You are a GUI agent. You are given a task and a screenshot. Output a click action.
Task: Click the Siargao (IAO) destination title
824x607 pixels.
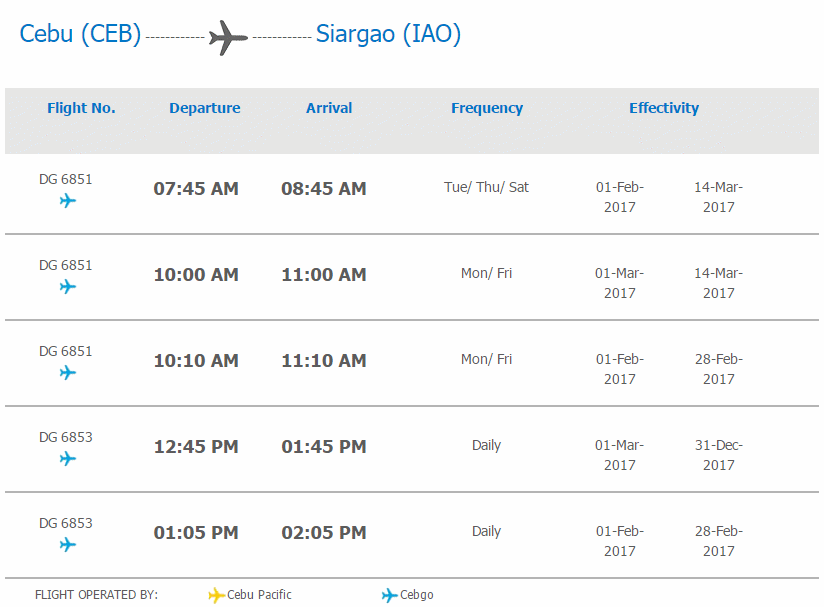point(388,34)
